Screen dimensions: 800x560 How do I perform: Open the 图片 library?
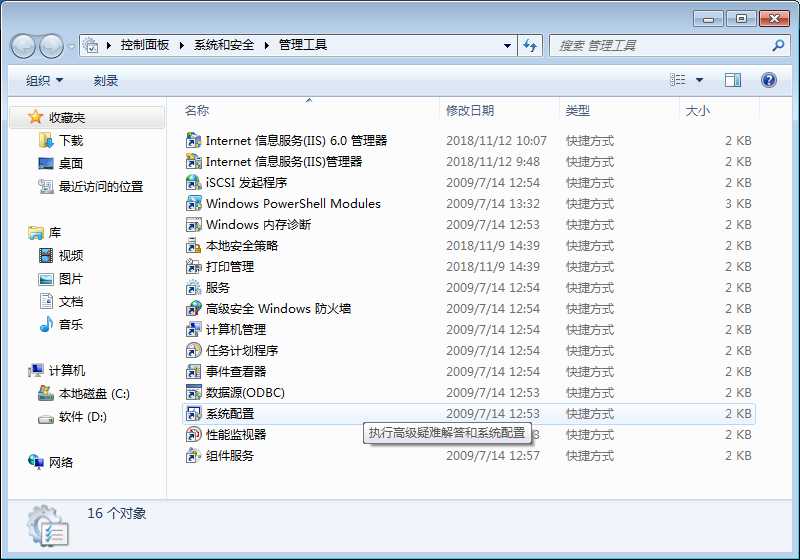71,278
